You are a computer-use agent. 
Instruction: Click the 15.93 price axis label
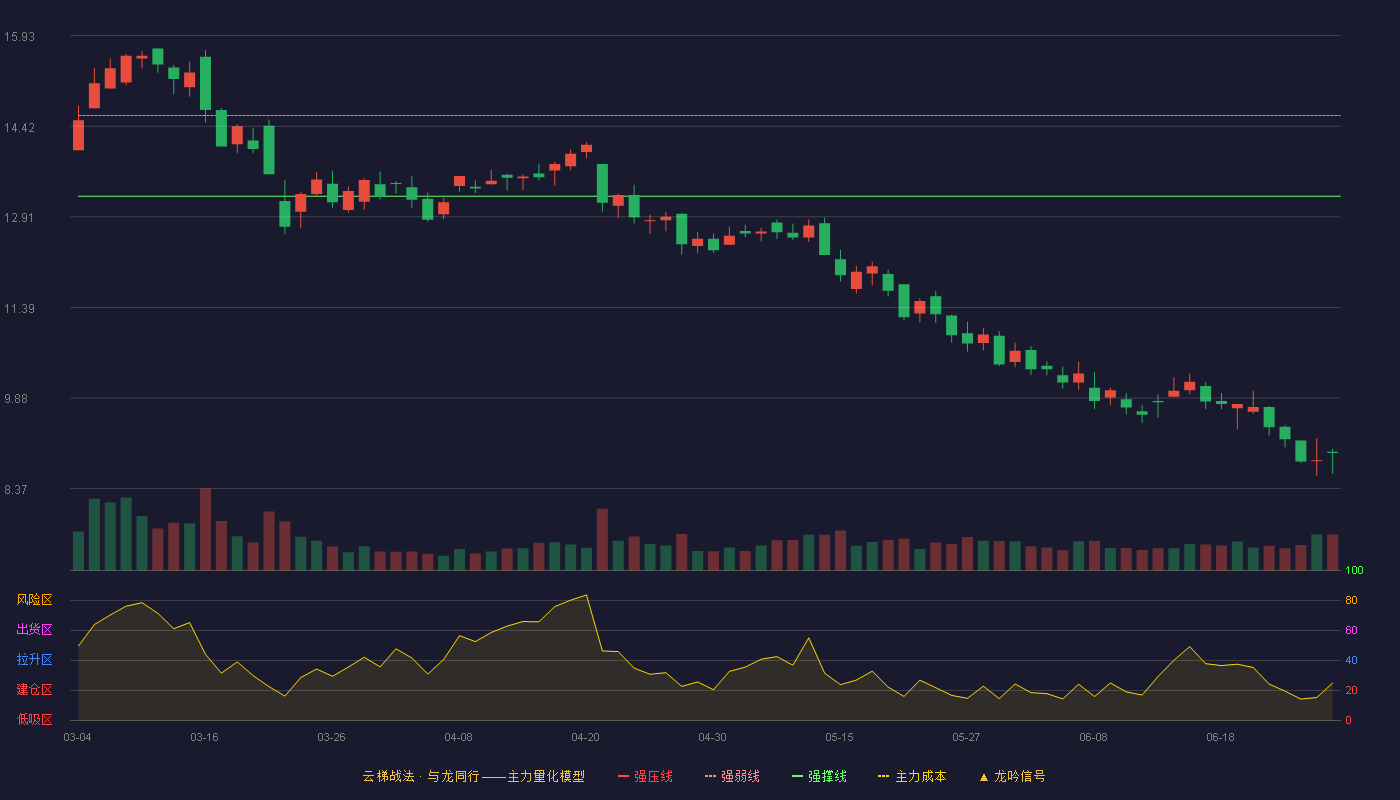pos(19,37)
